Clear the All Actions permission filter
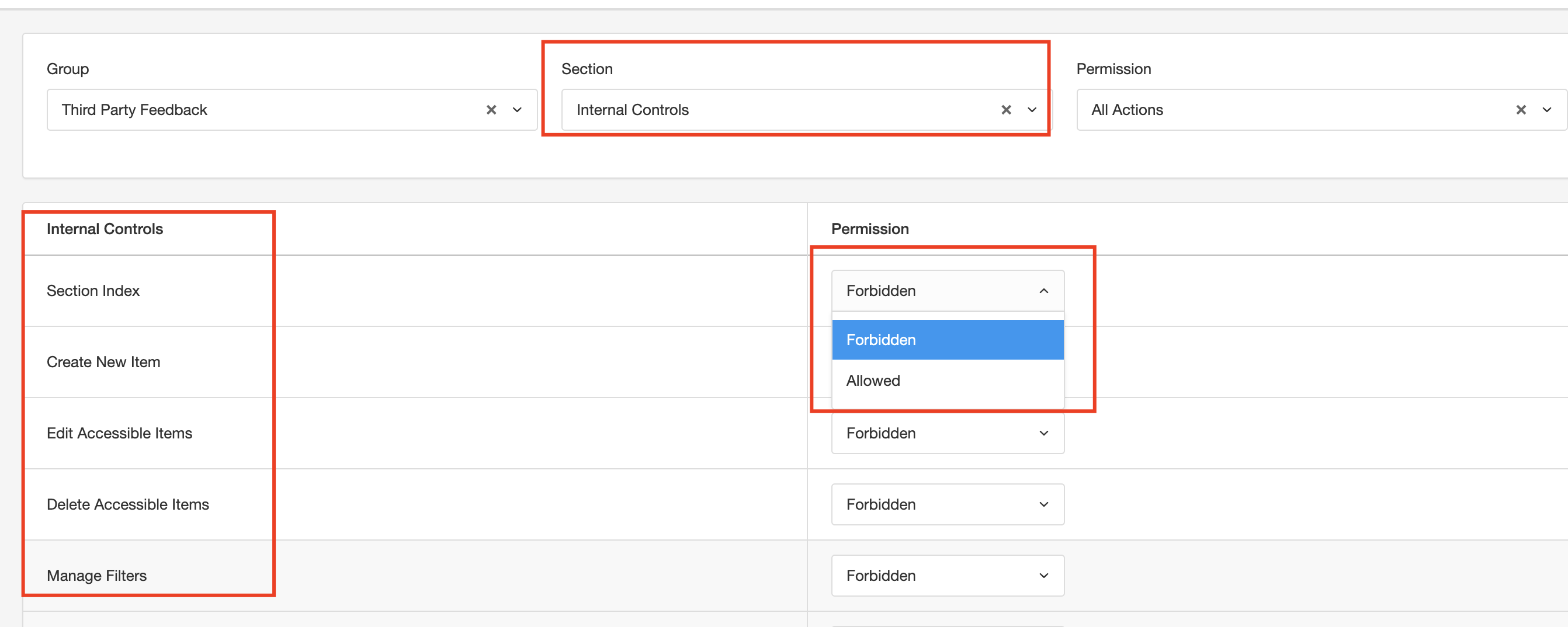Viewport: 1568px width, 627px height. point(1521,110)
